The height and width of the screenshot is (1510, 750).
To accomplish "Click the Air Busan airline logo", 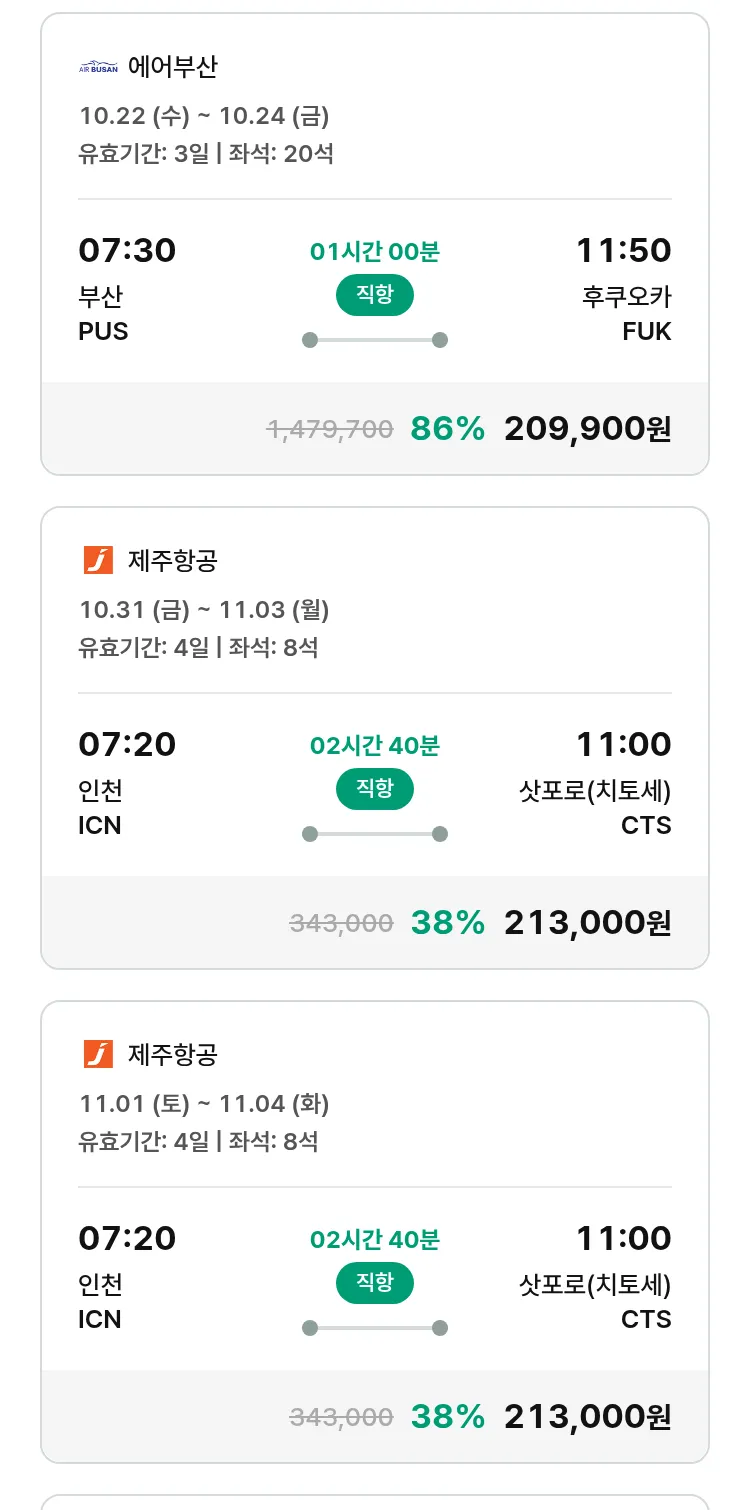I will [98, 67].
